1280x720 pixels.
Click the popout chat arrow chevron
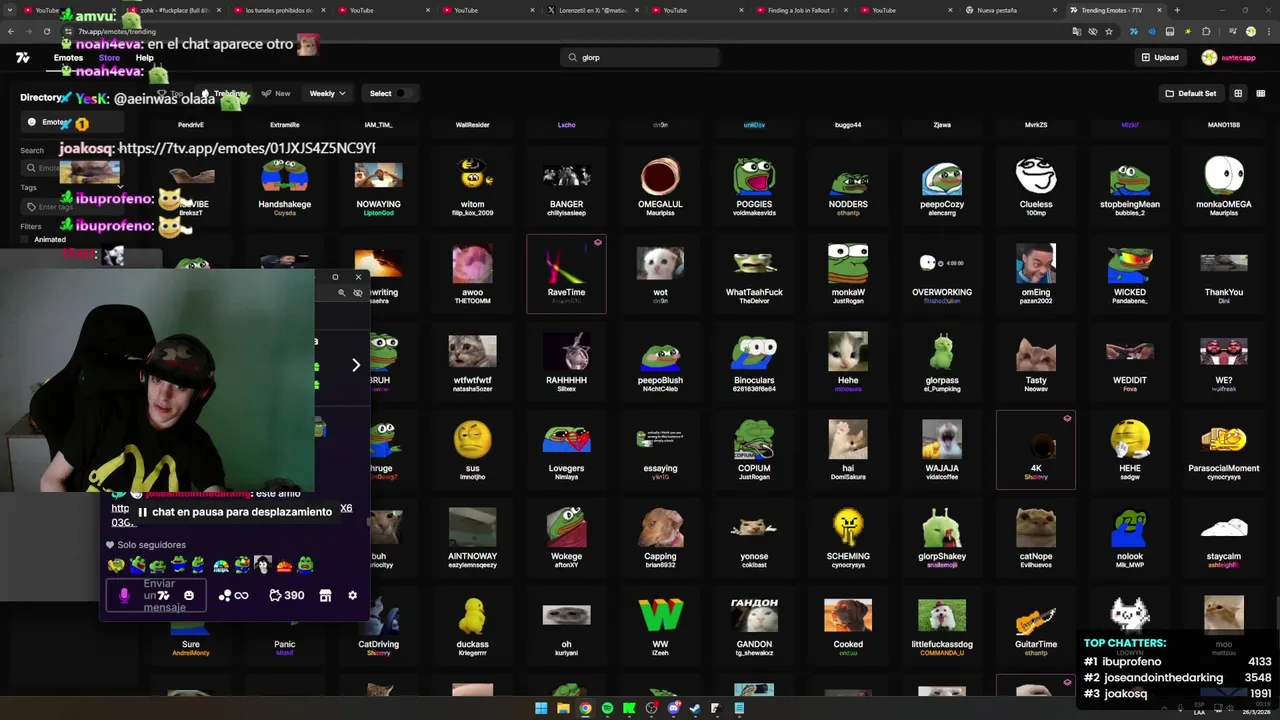point(355,365)
